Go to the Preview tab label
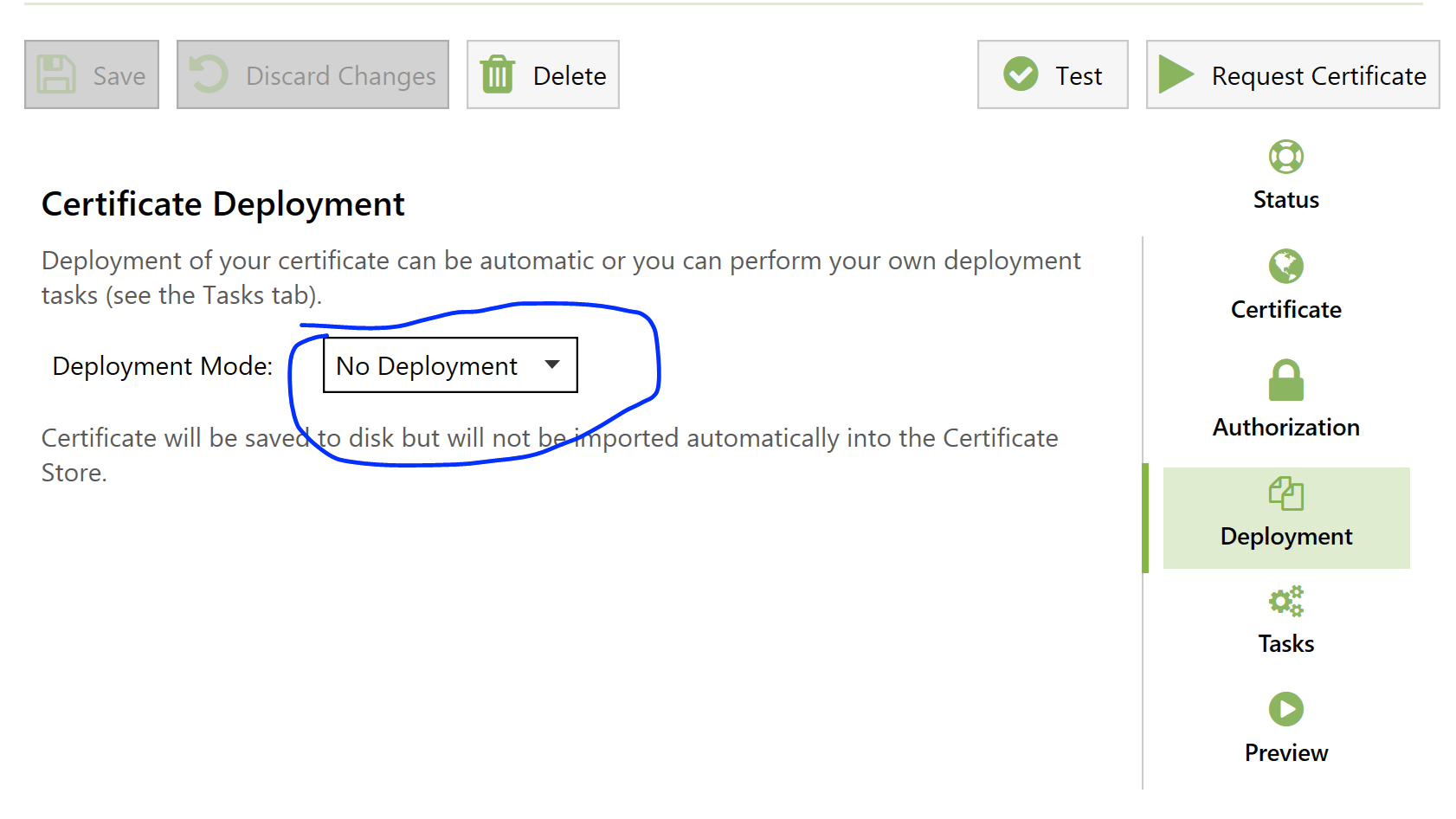Viewport: 1456px width, 819px height. [x=1285, y=753]
